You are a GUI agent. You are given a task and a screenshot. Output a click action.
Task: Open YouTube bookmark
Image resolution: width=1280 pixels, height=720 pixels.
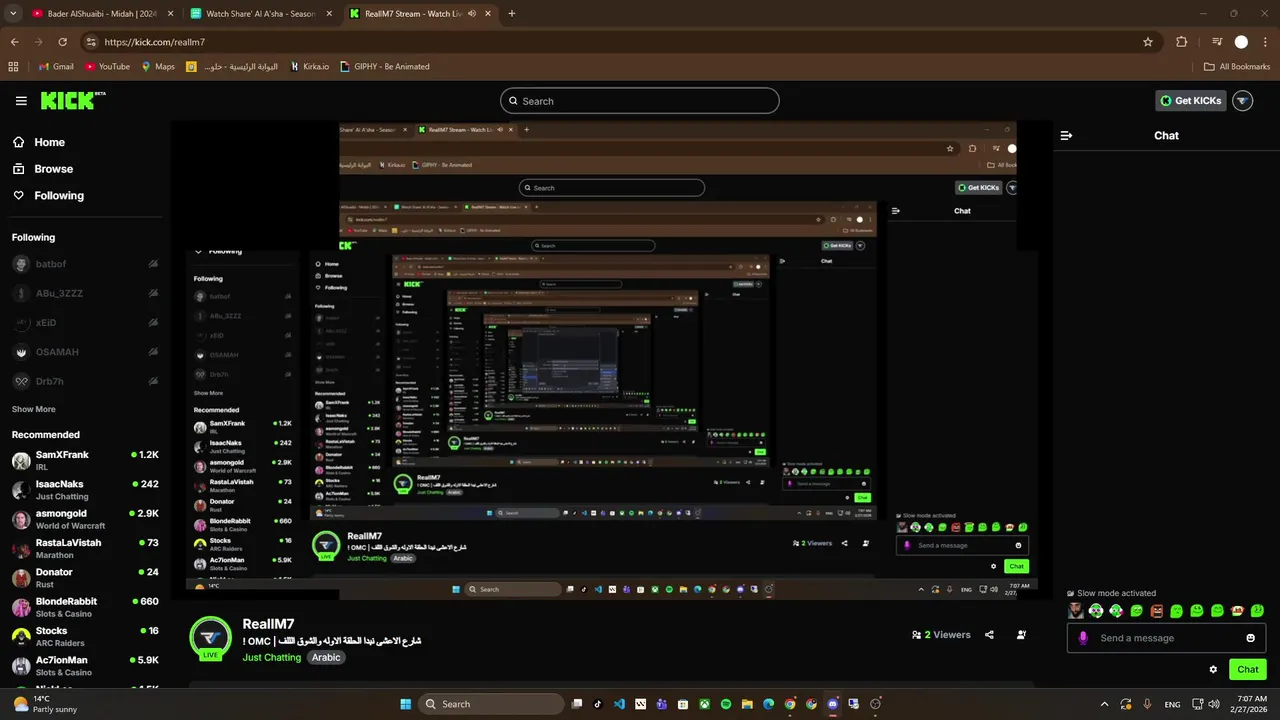click(108, 66)
